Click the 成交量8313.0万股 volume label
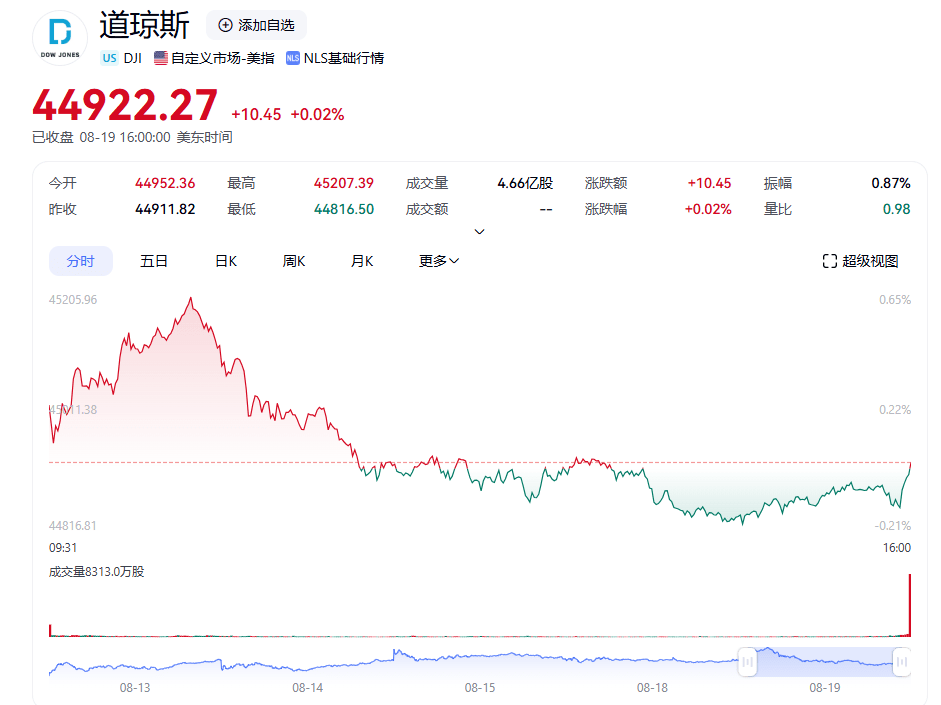This screenshot has height=705, width=941. point(97,572)
